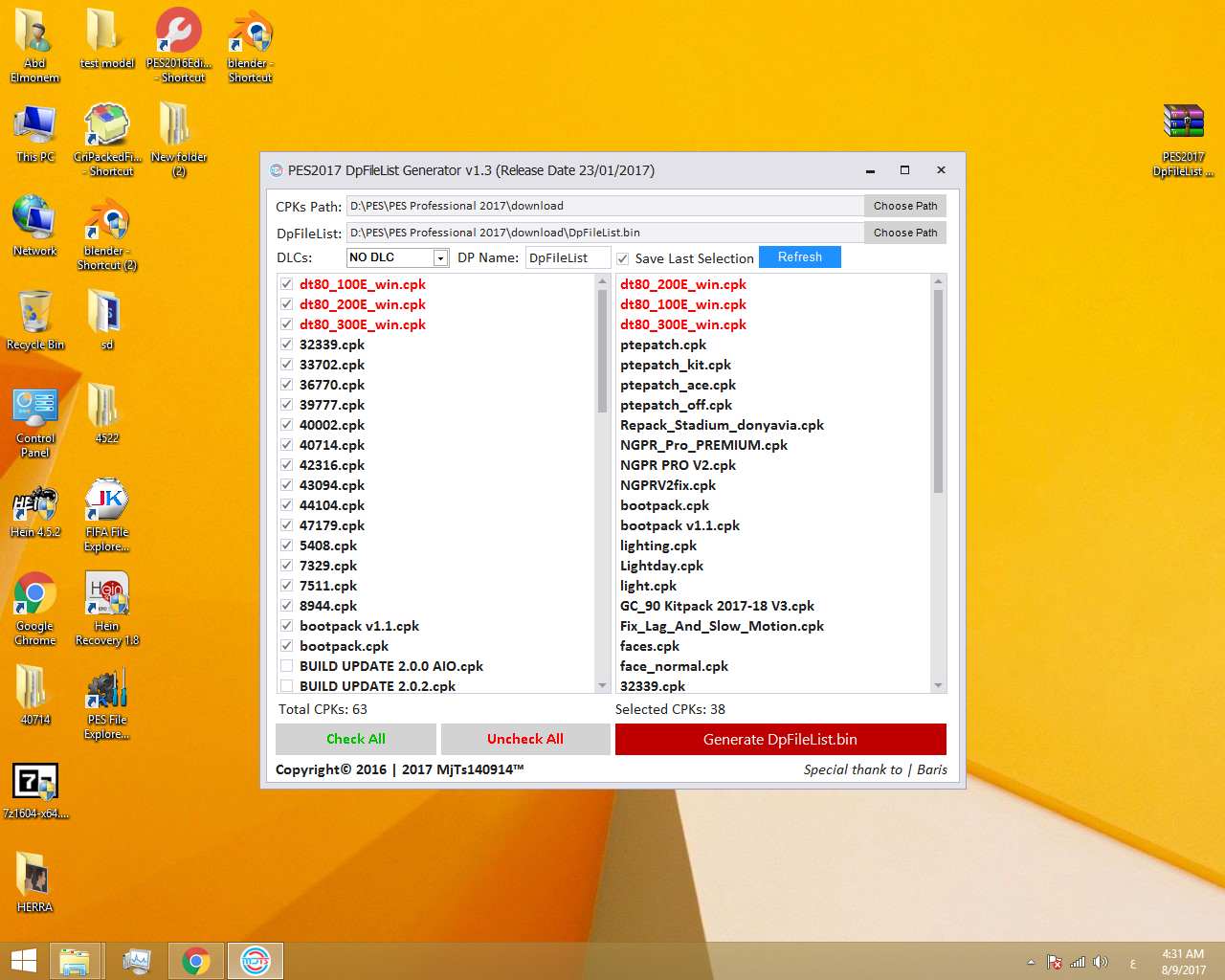Viewport: 1225px width, 980px height.
Task: Click Generate DpFileList.bin button
Action: 780,739
